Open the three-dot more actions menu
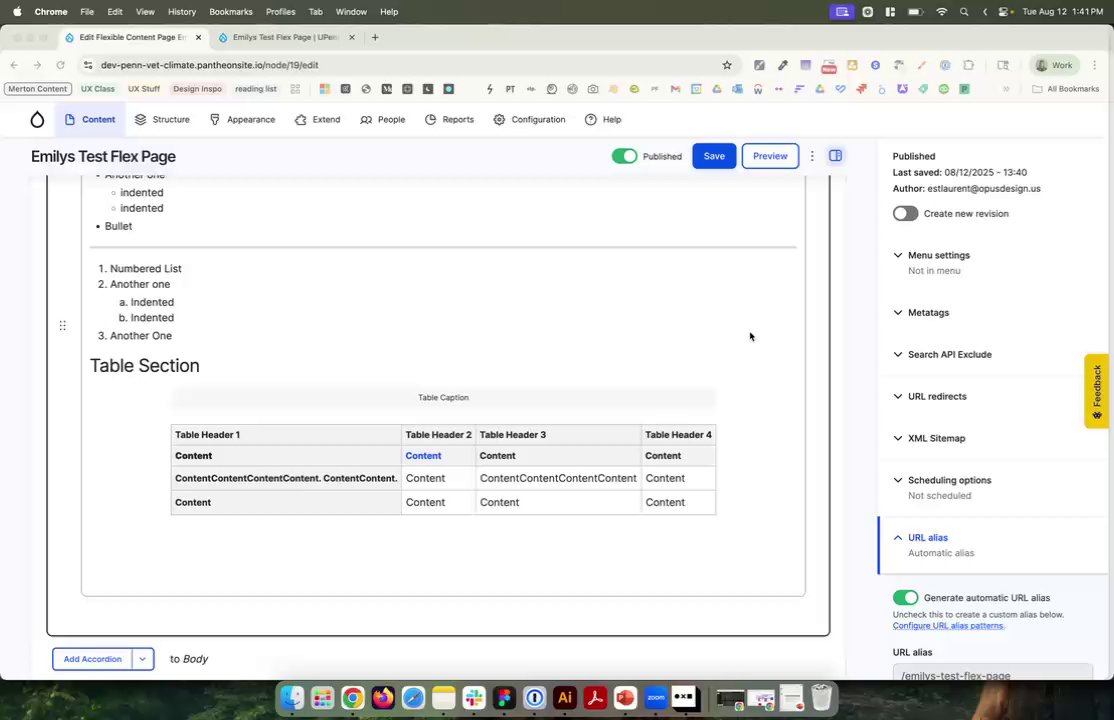The width and height of the screenshot is (1114, 720). pos(812,156)
